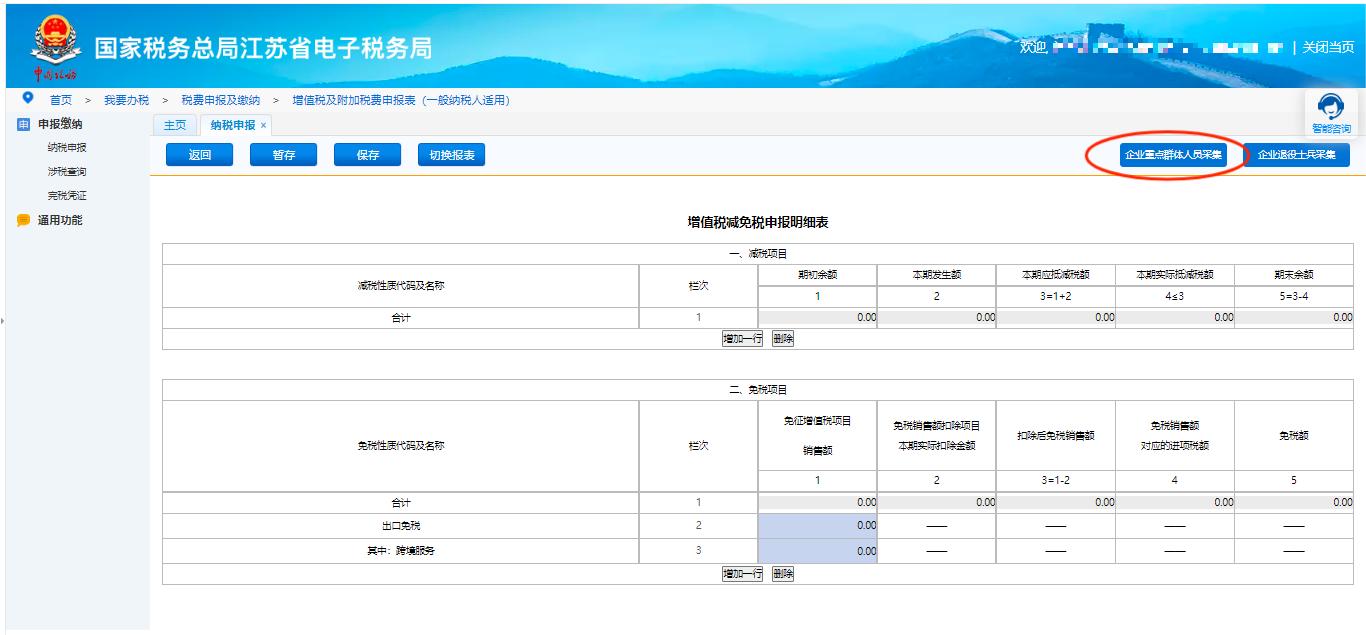Click the location pin icon in breadcrumb
Screen dimensions: 1366x635
[x=27, y=99]
